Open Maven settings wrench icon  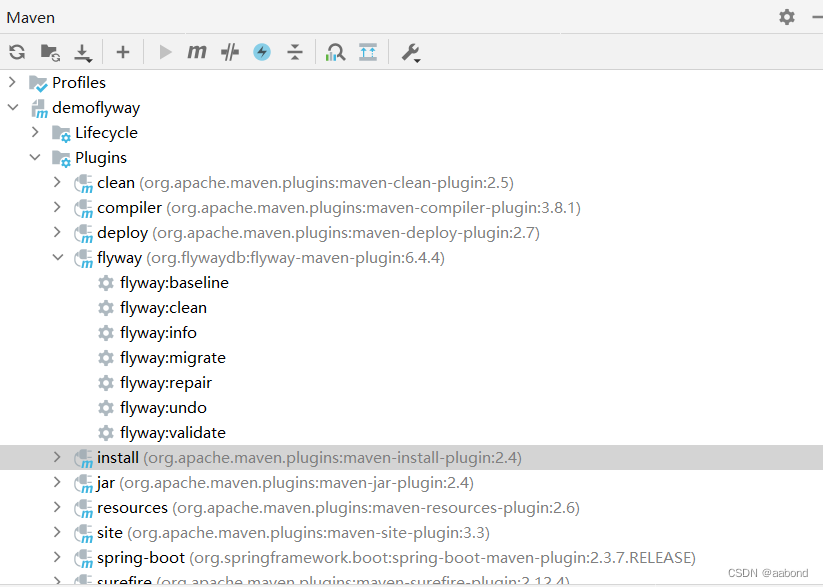(410, 53)
